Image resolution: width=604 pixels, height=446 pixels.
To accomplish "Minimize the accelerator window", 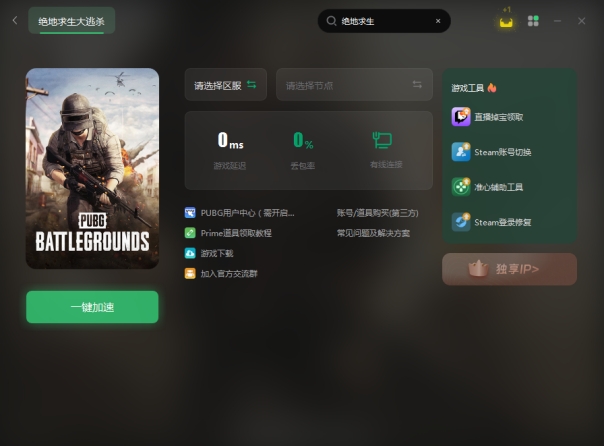I will click(x=557, y=21).
